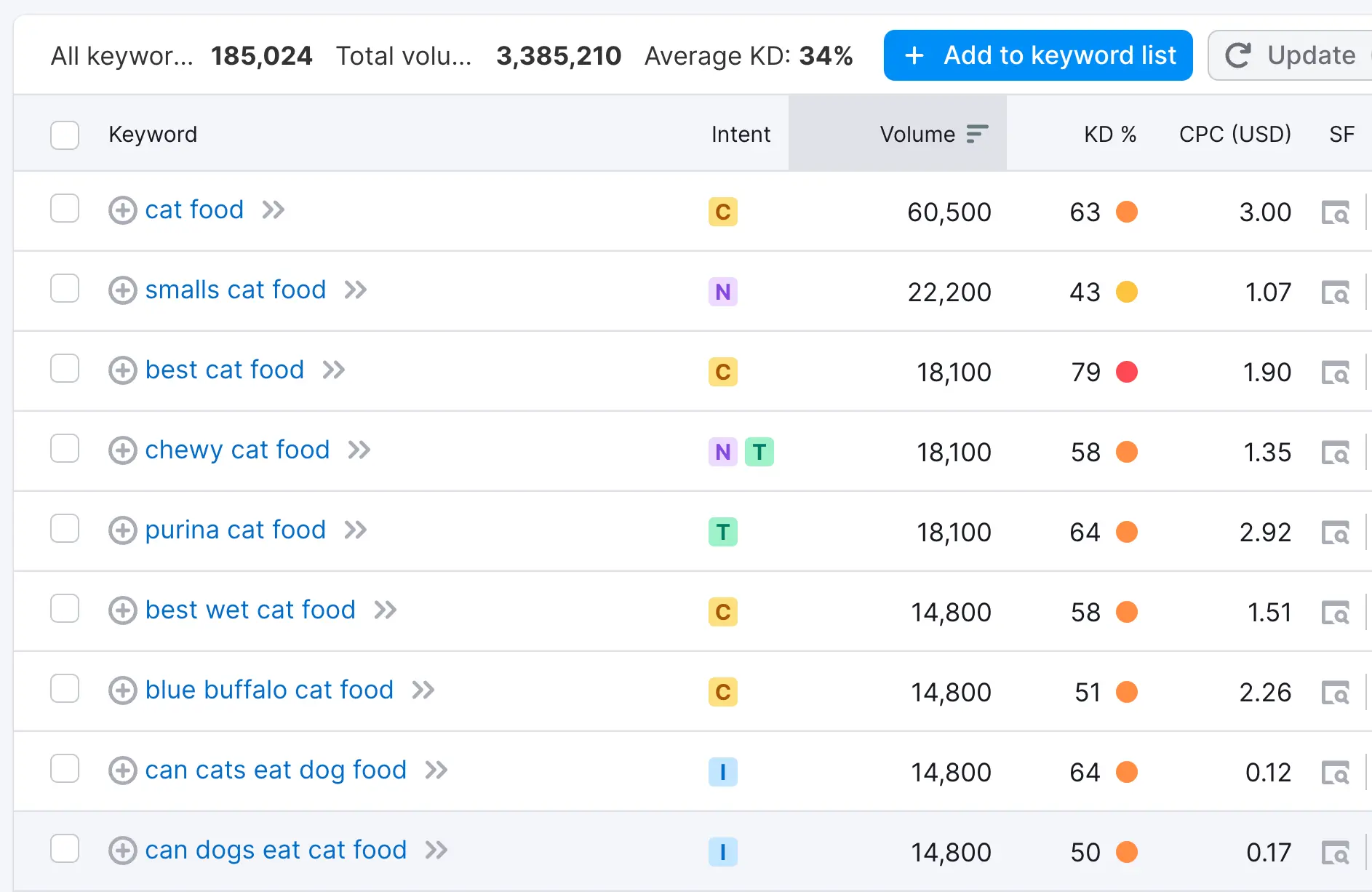View SERP icon in 'purina cat food' row
The image size is (1372, 892).
coord(1335,533)
